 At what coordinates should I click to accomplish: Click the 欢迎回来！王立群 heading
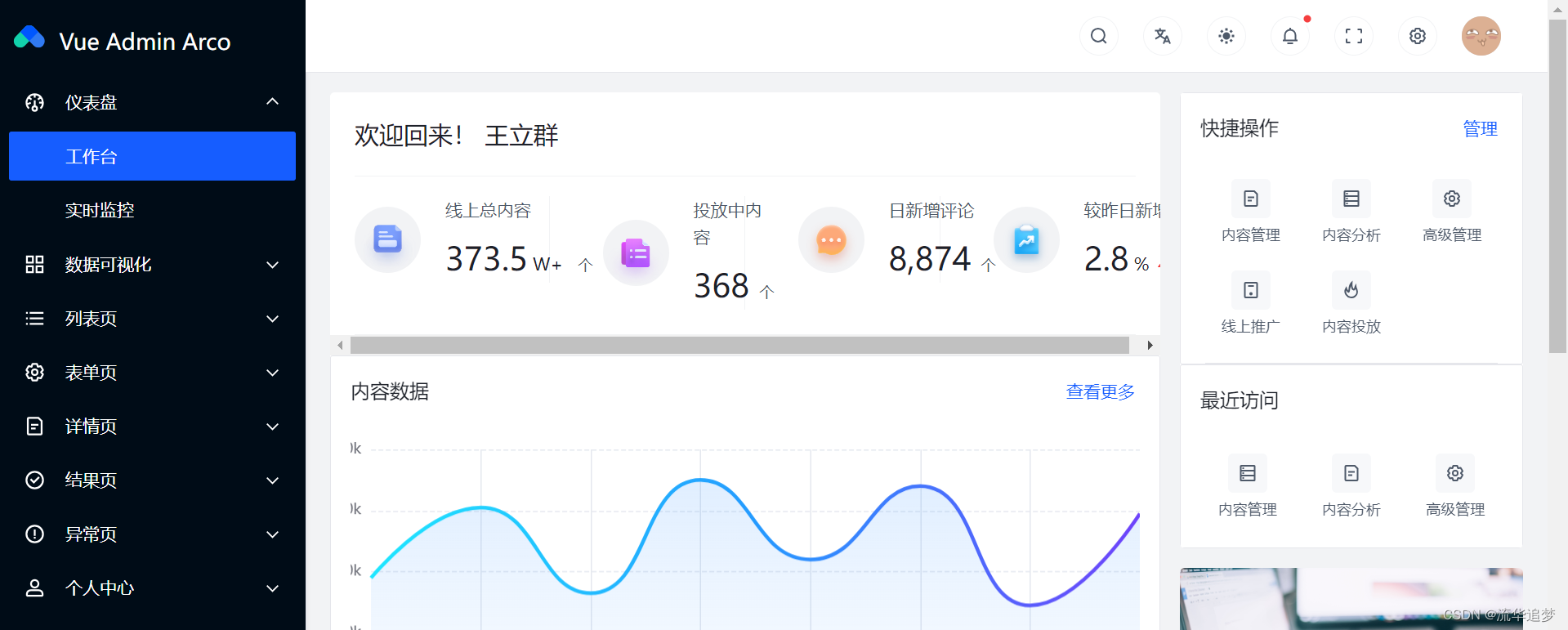(x=456, y=135)
